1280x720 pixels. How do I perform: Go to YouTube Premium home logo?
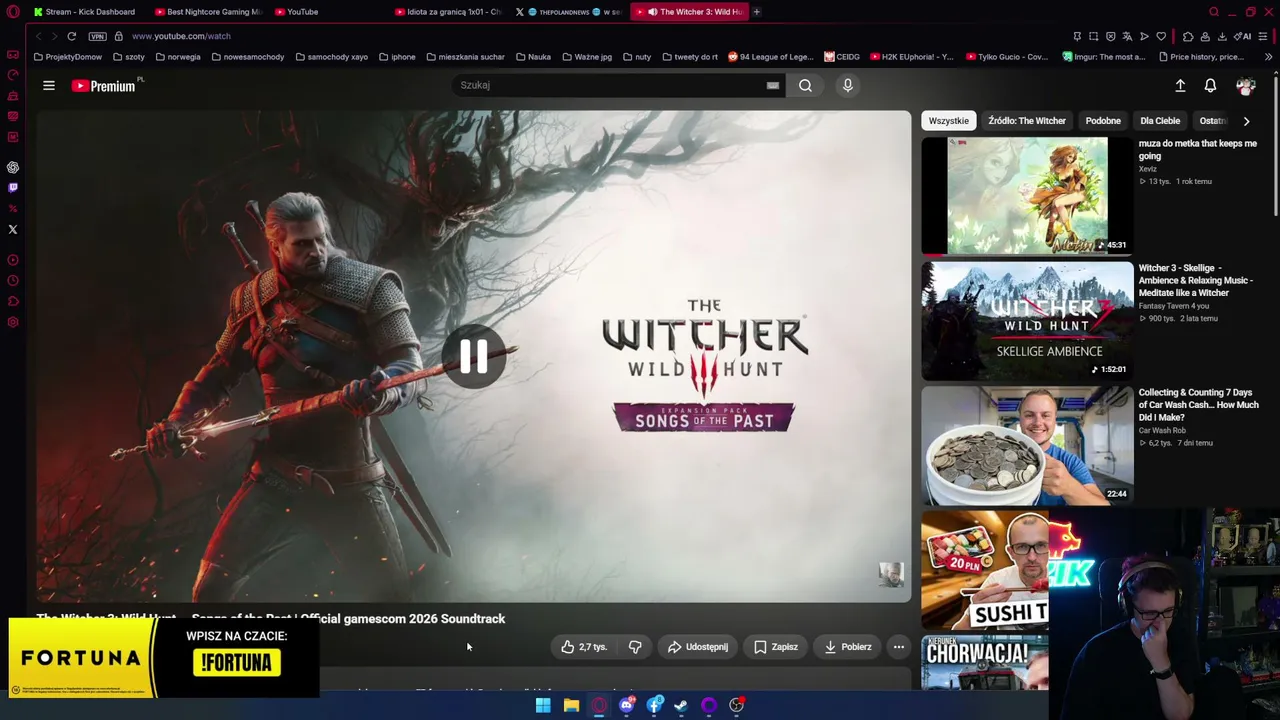coord(104,86)
